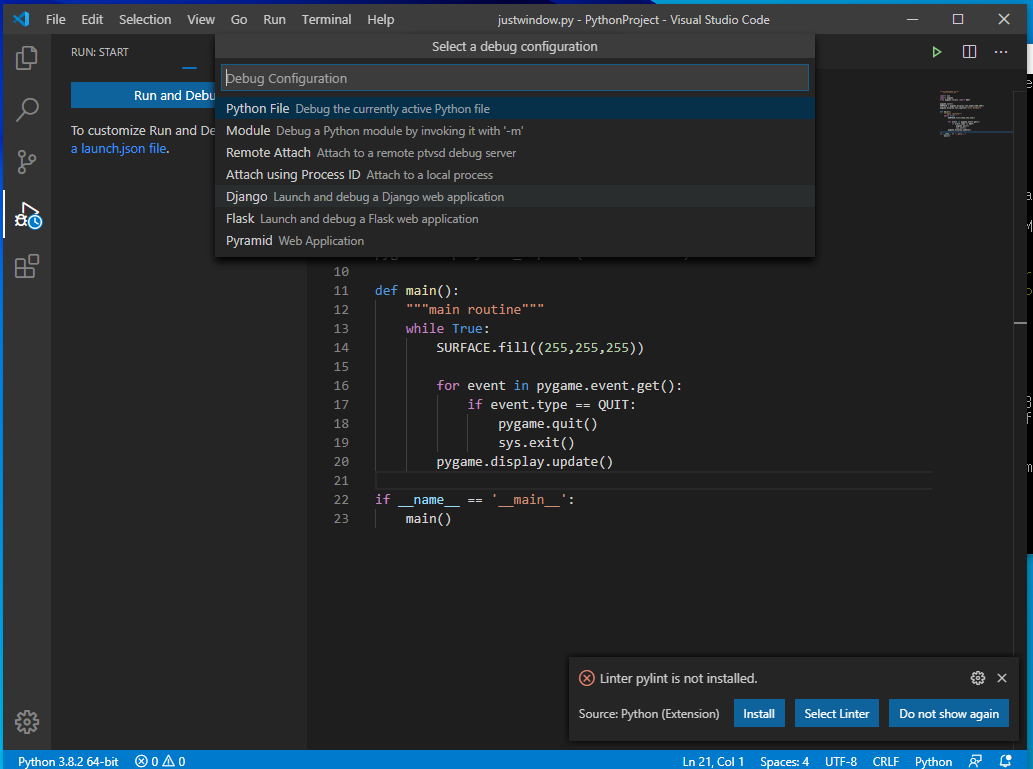This screenshot has height=769, width=1033.
Task: Open the feedback icon in status bar
Action: (975, 761)
